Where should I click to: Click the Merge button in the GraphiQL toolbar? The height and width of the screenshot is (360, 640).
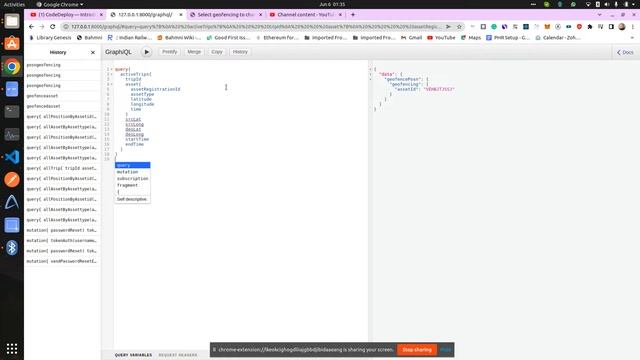(x=194, y=52)
